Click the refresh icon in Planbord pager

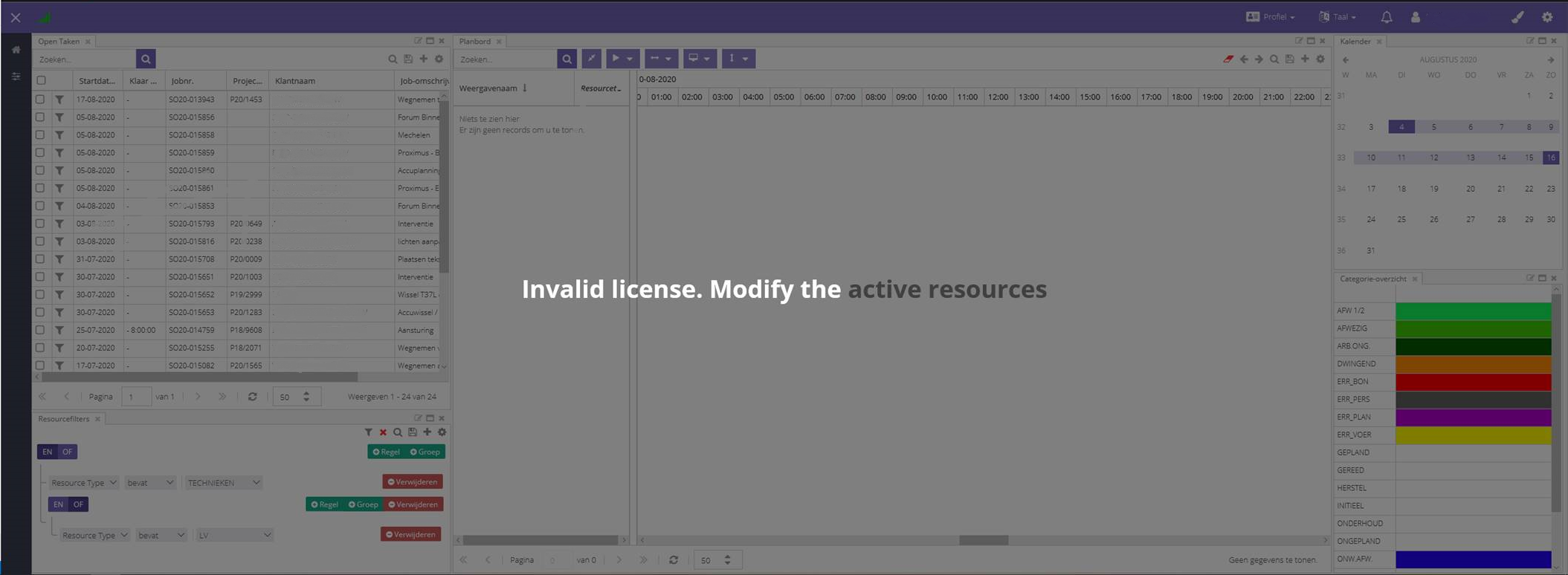coord(674,560)
